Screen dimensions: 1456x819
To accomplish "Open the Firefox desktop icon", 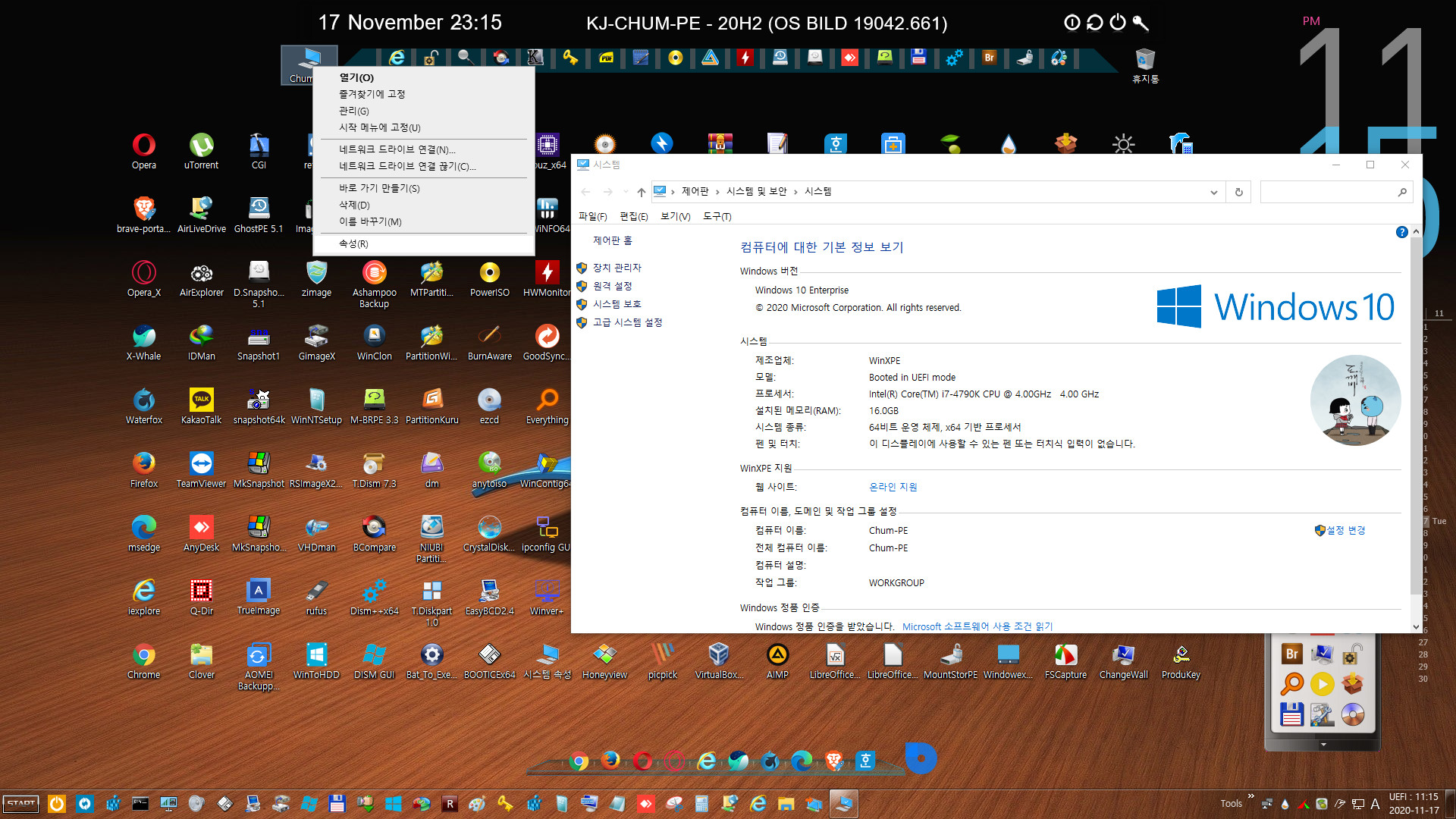I will click(x=144, y=469).
